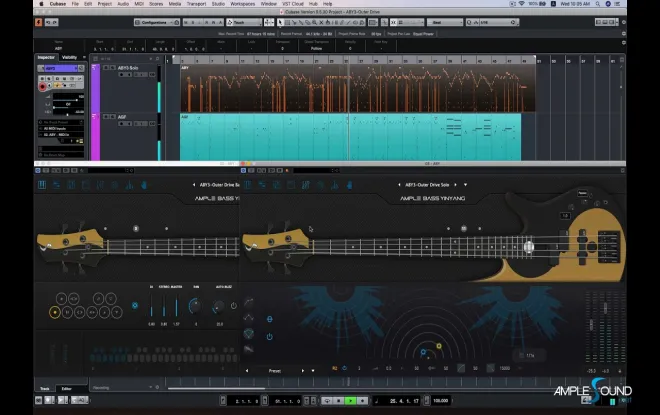Image resolution: width=660 pixels, height=415 pixels.
Task: Open the Preset dropdown arrow in right plugin bottom
Action: point(313,371)
